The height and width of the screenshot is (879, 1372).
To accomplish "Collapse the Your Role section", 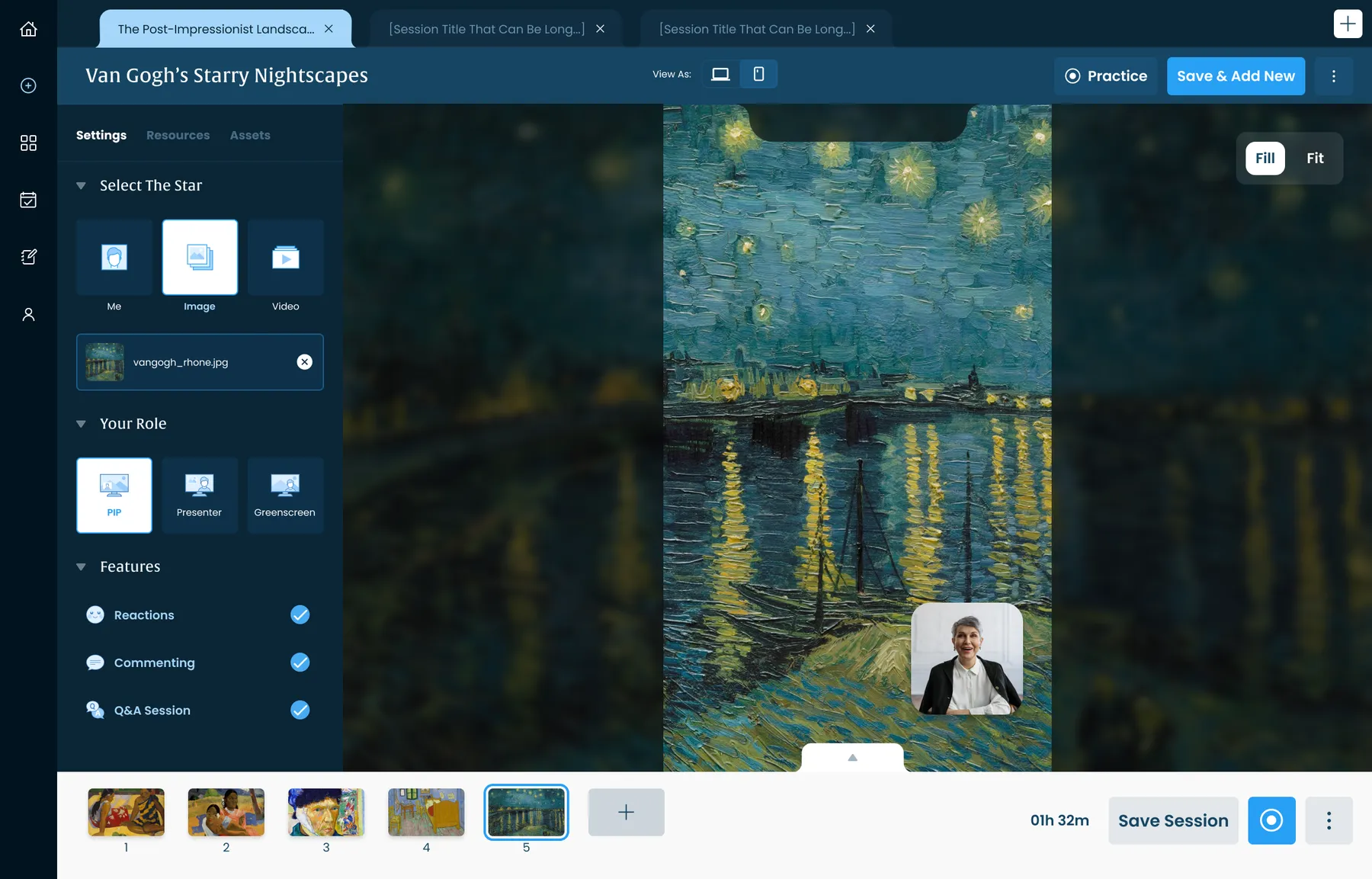I will coord(81,424).
